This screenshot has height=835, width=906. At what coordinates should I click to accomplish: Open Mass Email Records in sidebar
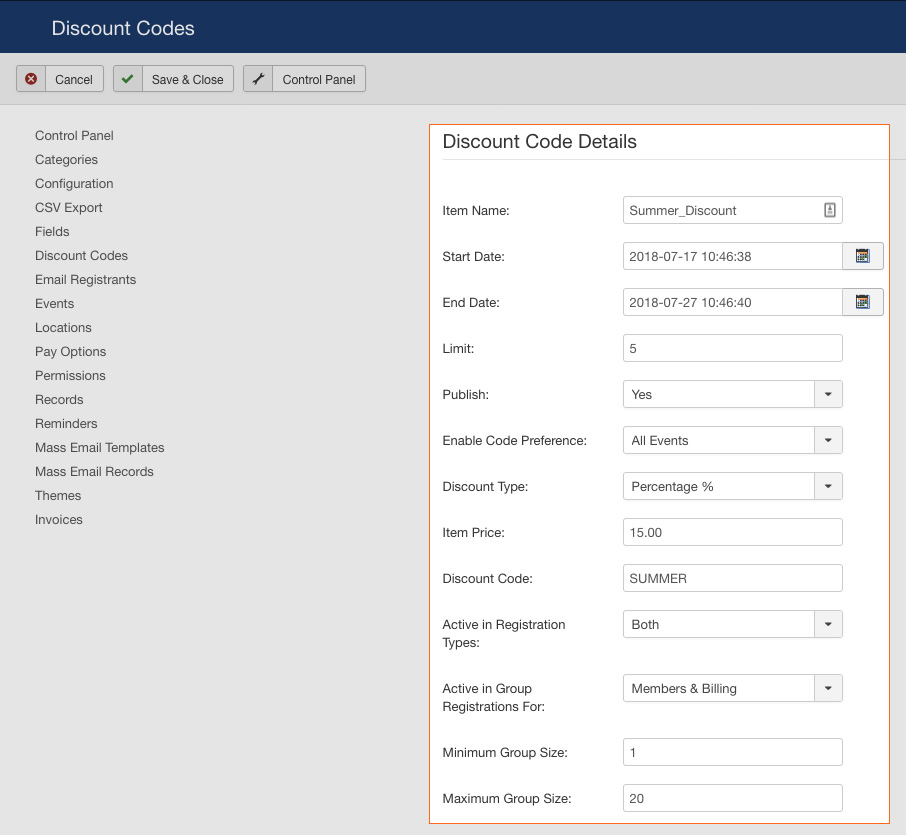[x=94, y=472]
